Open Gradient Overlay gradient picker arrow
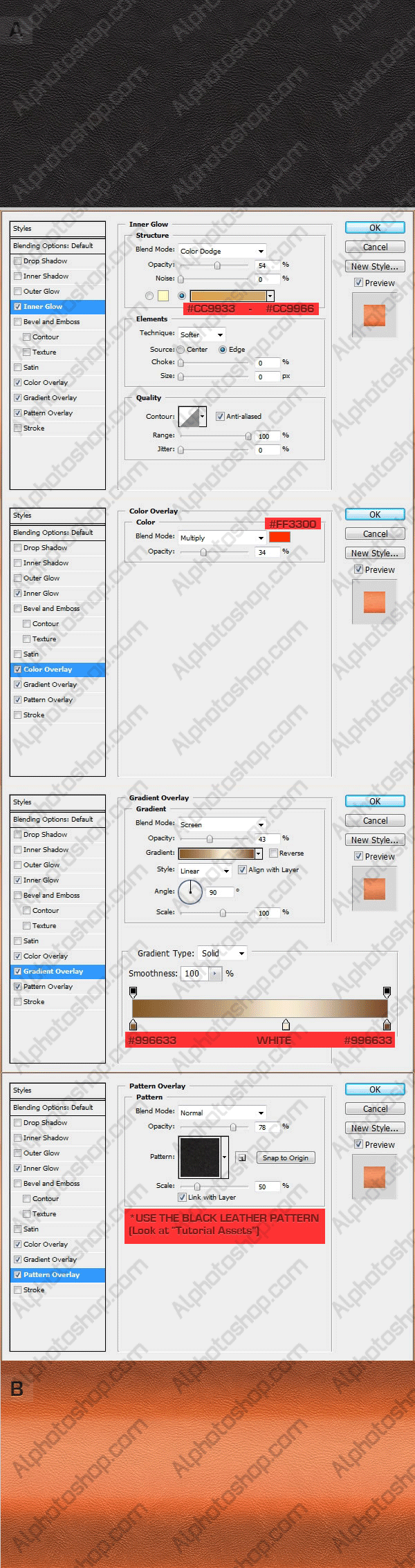This screenshot has width=415, height=1568. click(x=259, y=853)
